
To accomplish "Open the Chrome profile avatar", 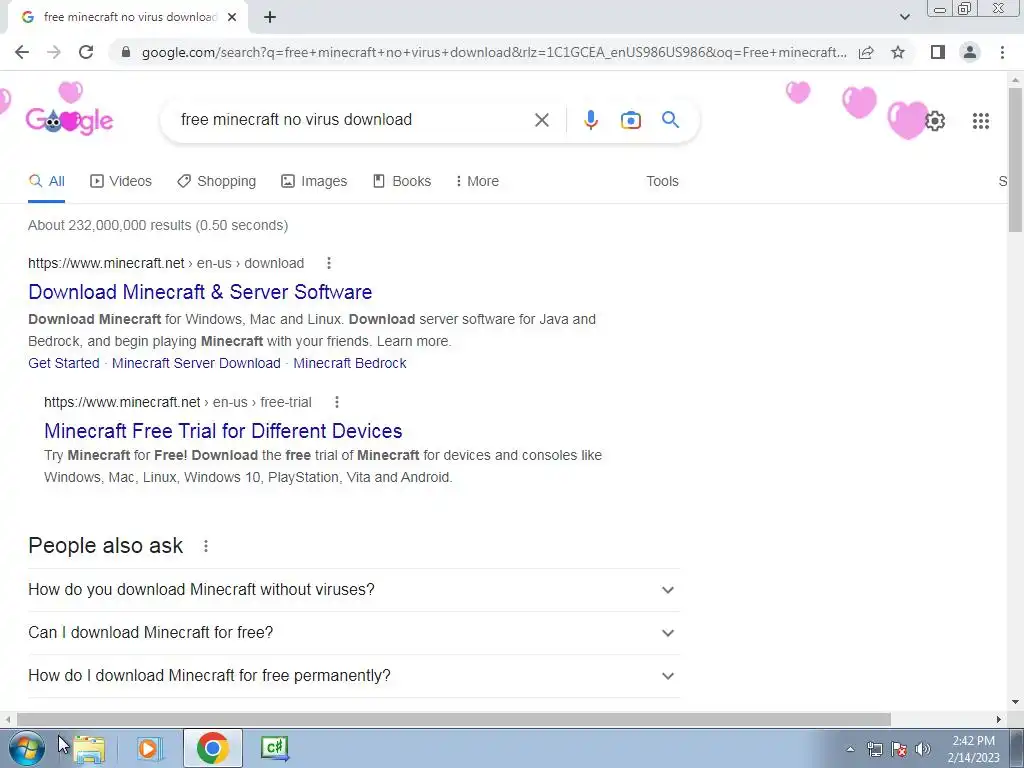I will point(970,52).
